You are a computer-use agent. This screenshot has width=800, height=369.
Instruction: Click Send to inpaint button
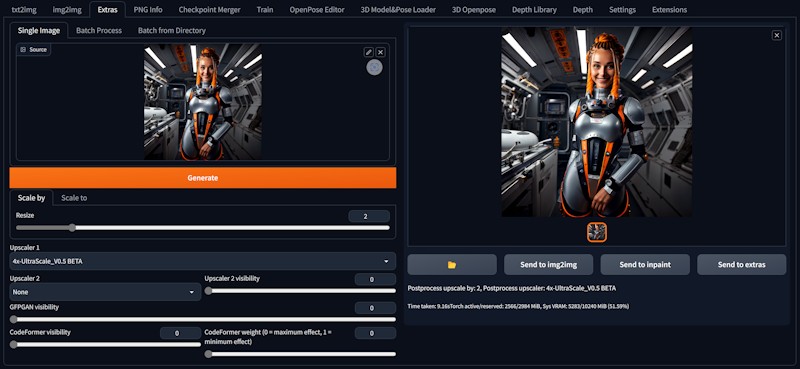tap(645, 264)
